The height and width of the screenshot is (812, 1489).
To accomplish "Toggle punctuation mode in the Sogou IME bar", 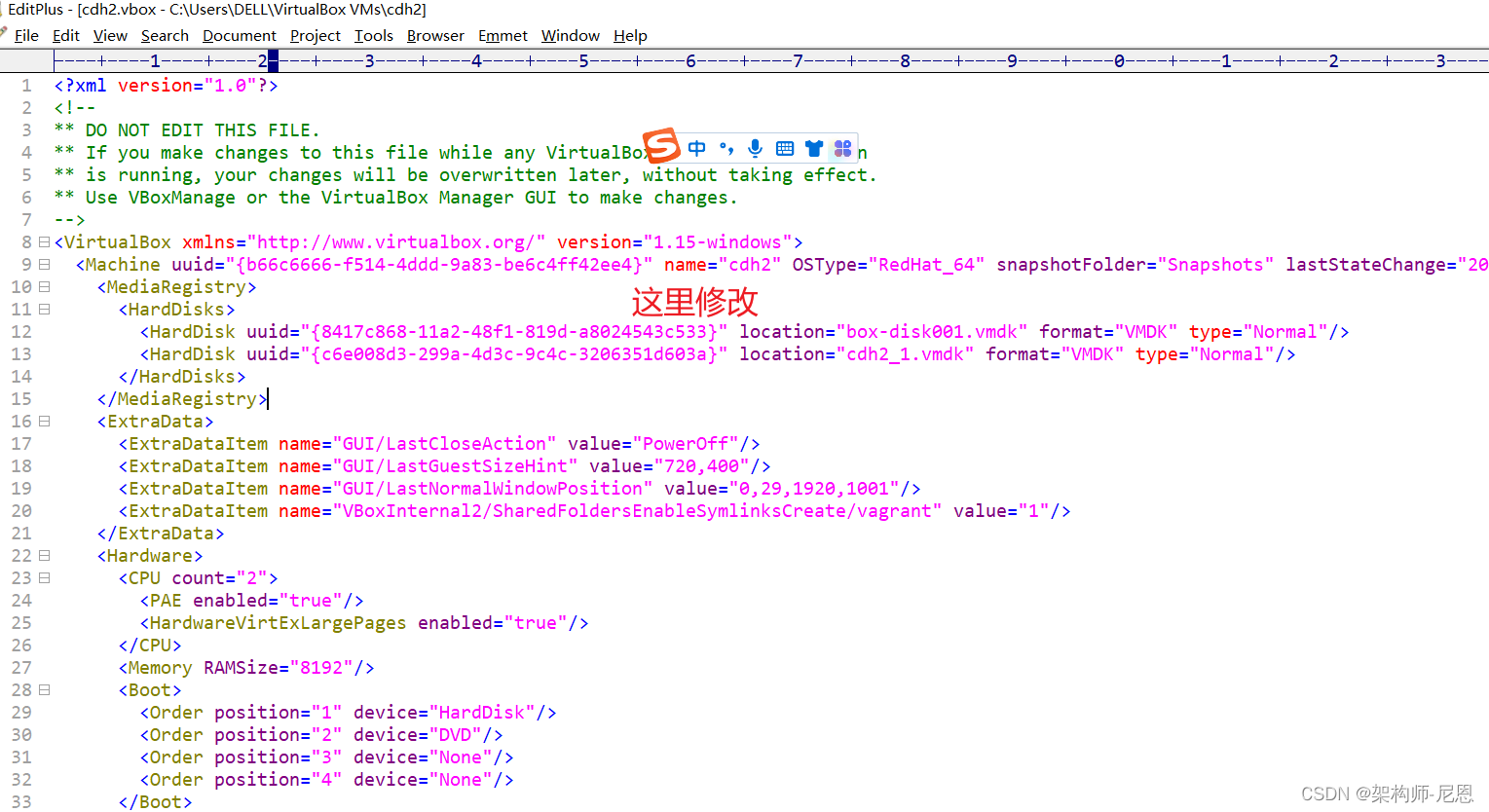I will [726, 149].
